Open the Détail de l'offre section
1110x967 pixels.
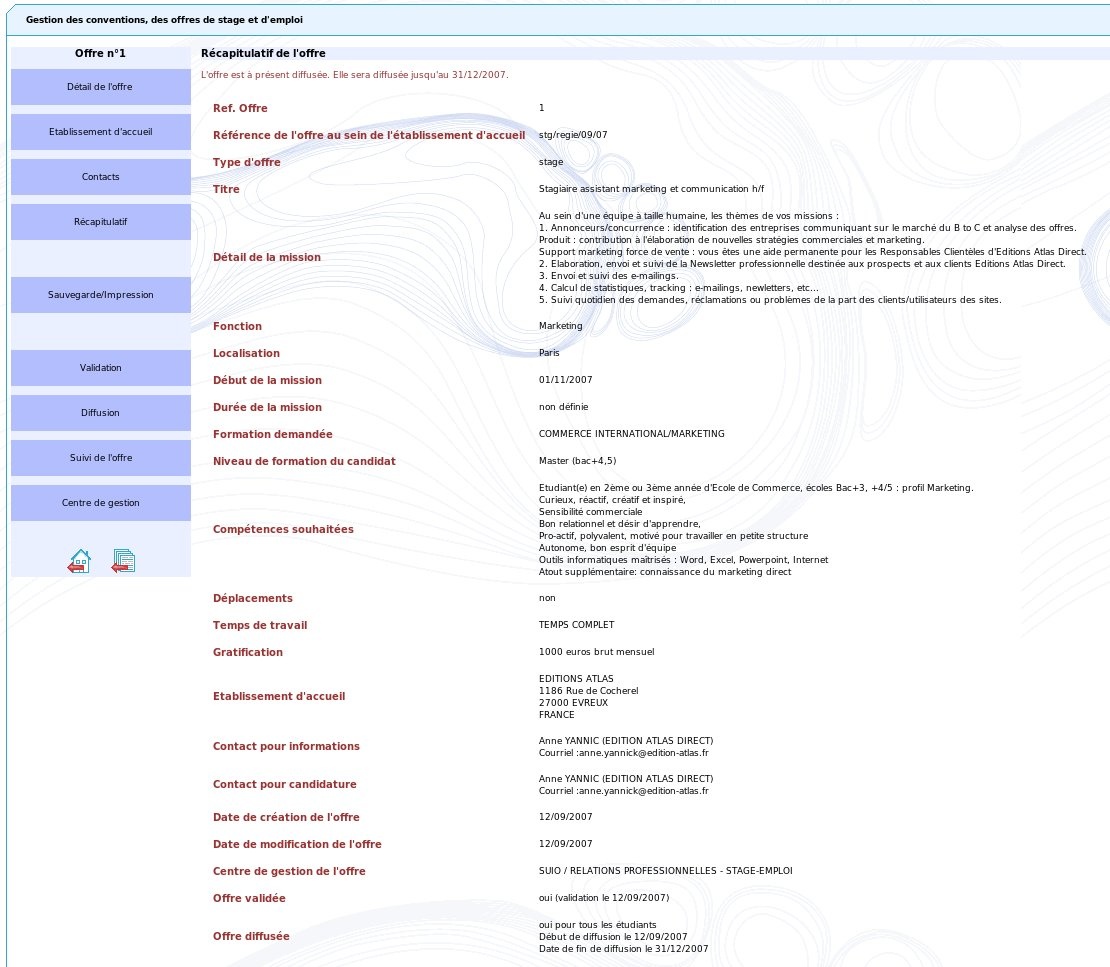coord(100,87)
